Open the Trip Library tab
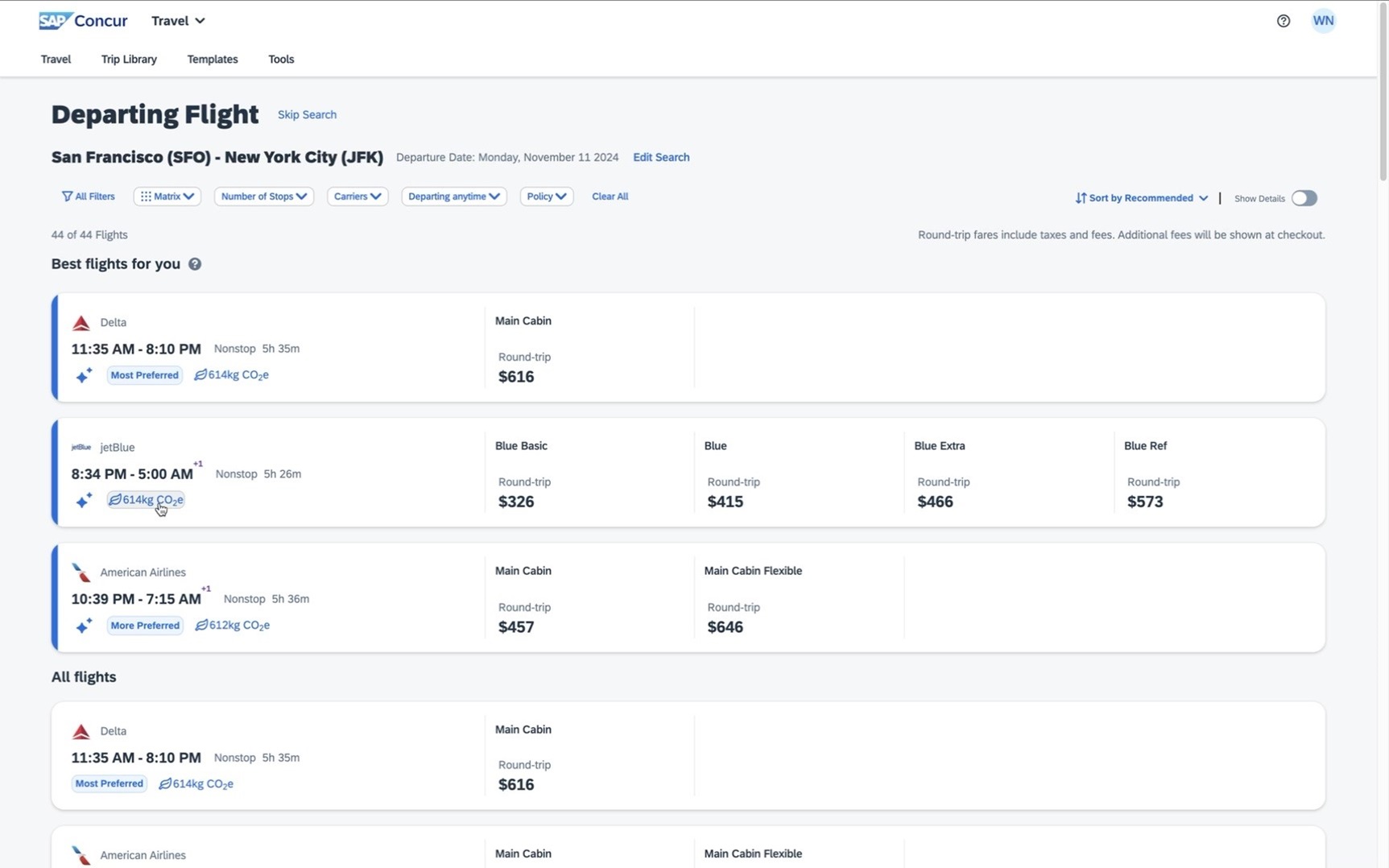This screenshot has width=1389, height=868. click(129, 60)
